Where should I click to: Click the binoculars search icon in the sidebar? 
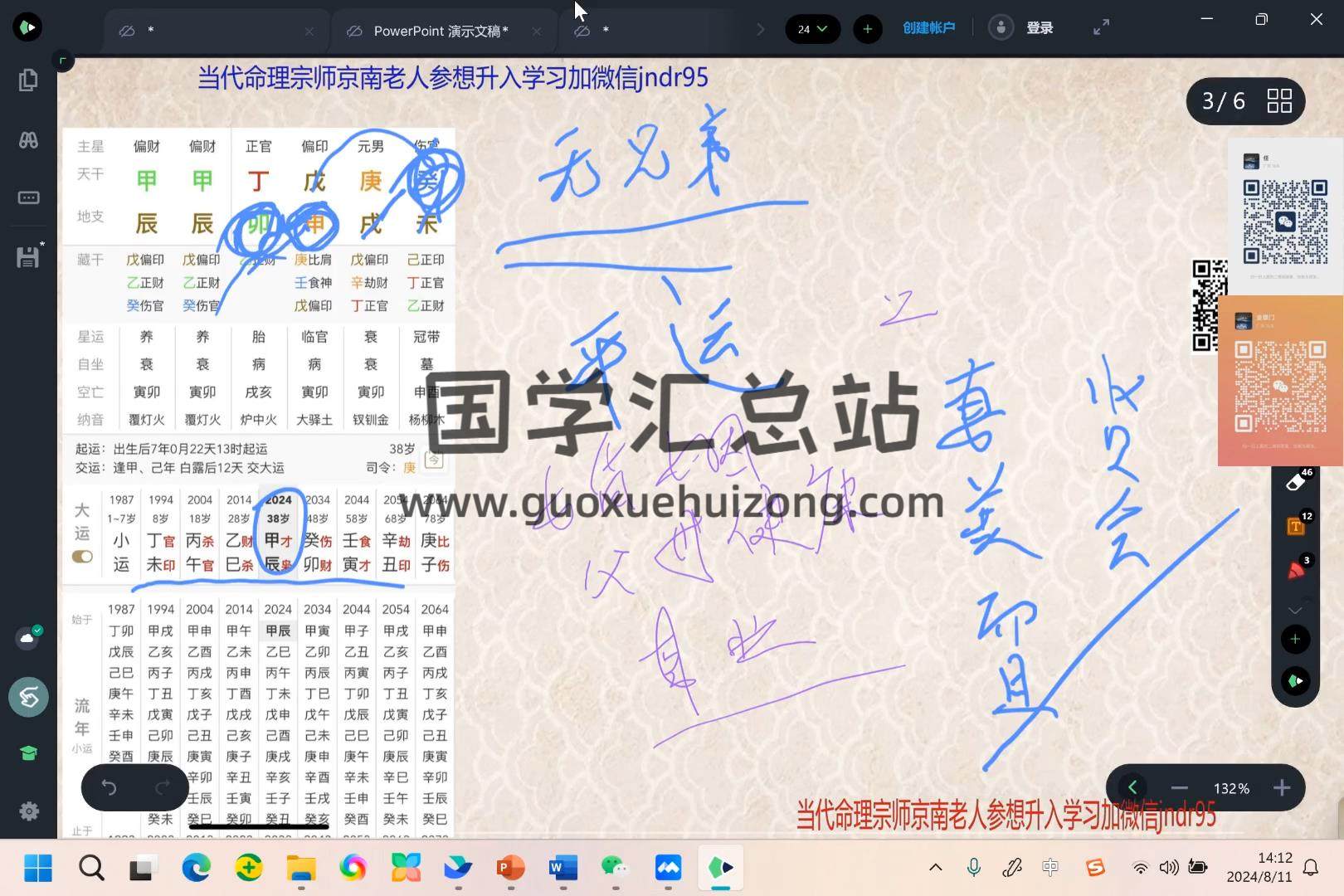pyautogui.click(x=28, y=139)
